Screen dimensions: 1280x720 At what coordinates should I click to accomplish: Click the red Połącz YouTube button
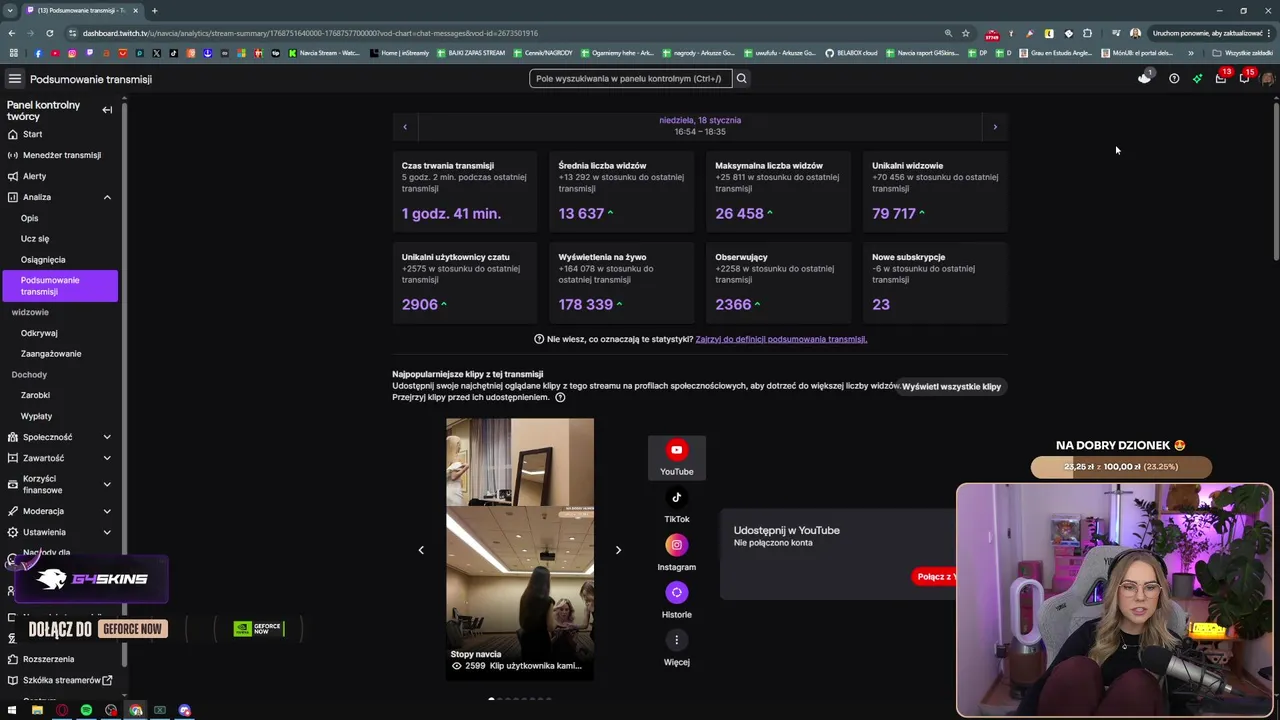tap(936, 577)
